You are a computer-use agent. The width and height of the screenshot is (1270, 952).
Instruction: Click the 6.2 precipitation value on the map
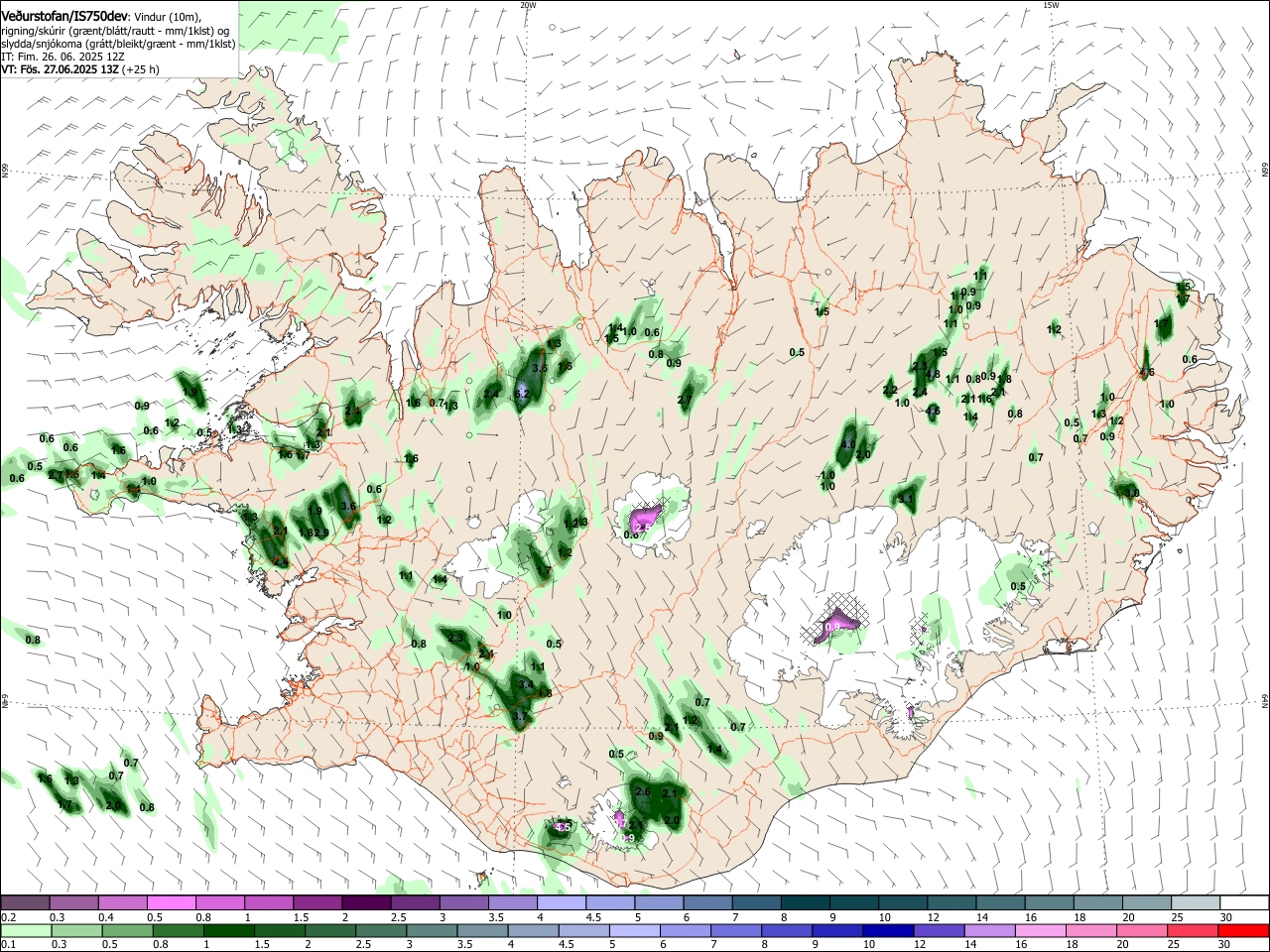(523, 394)
